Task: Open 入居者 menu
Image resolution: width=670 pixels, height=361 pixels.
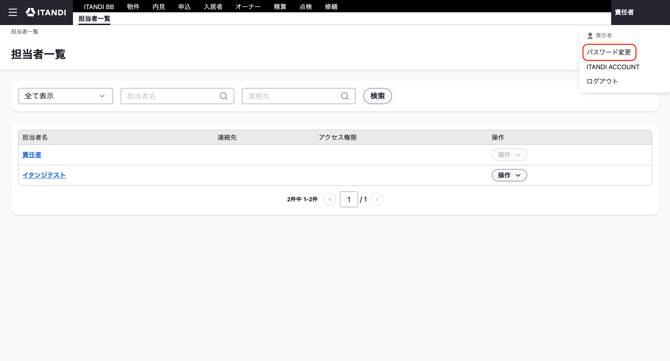Action: coord(213,6)
